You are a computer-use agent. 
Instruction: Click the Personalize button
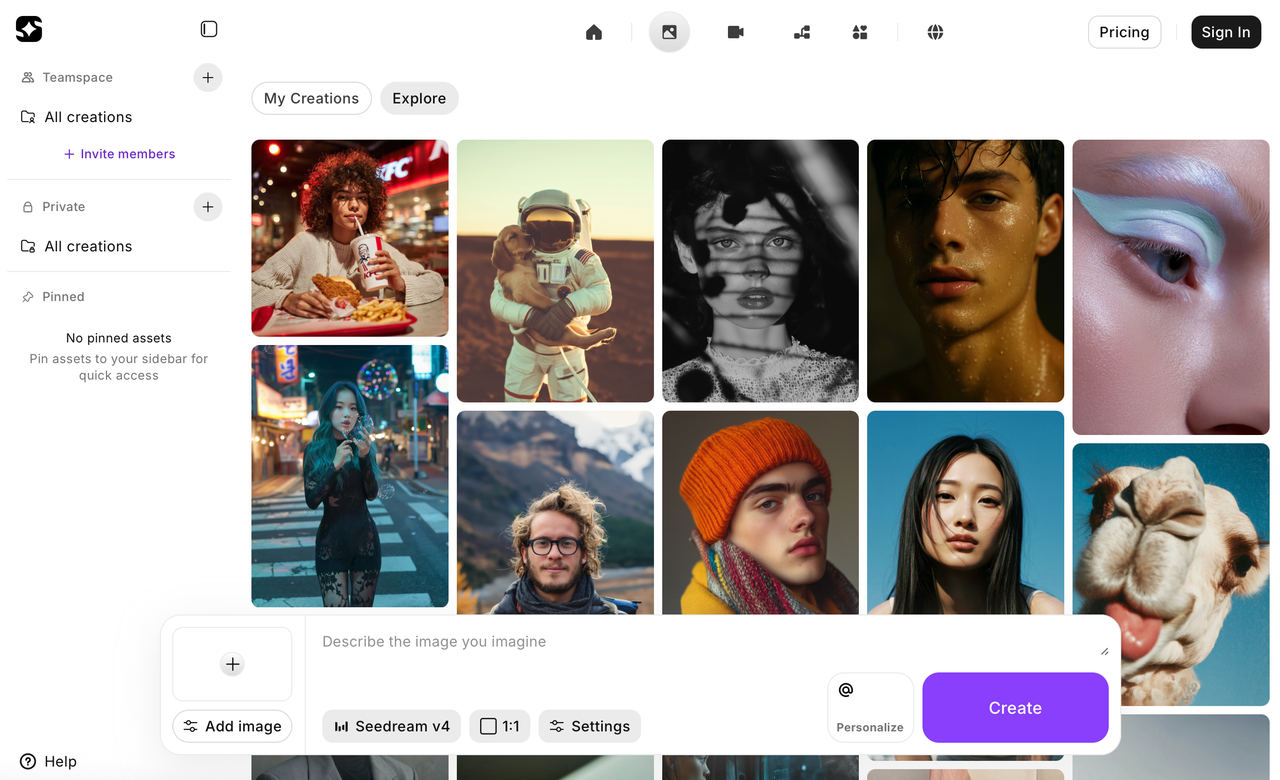870,707
